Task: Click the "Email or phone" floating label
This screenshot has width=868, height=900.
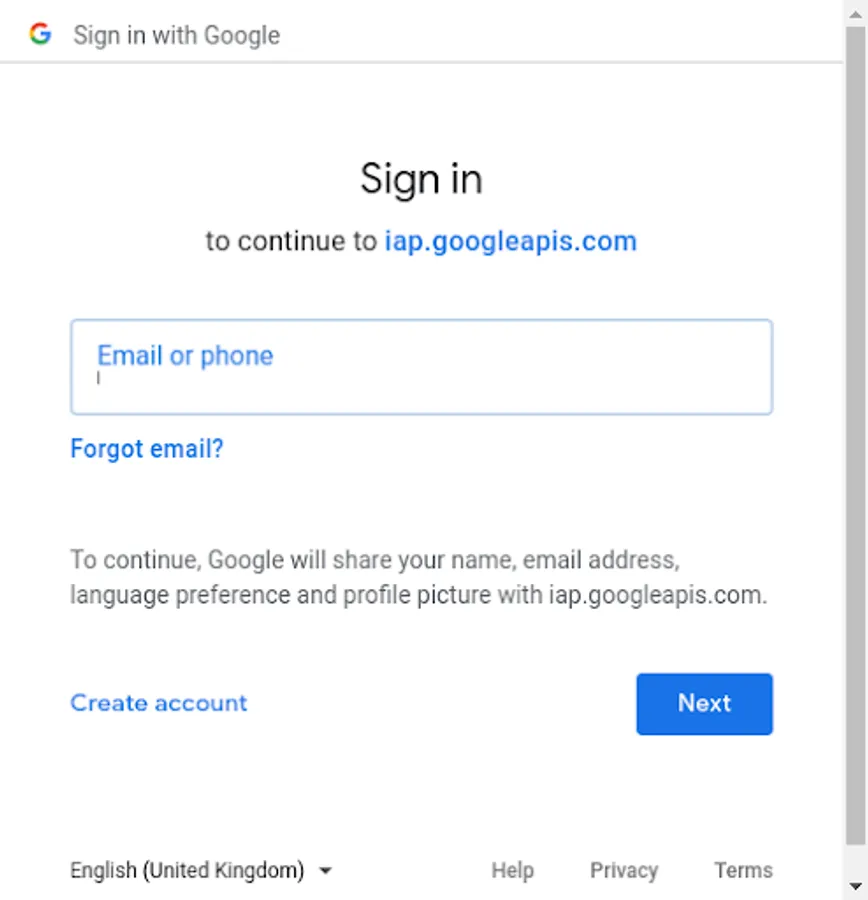Action: point(185,356)
